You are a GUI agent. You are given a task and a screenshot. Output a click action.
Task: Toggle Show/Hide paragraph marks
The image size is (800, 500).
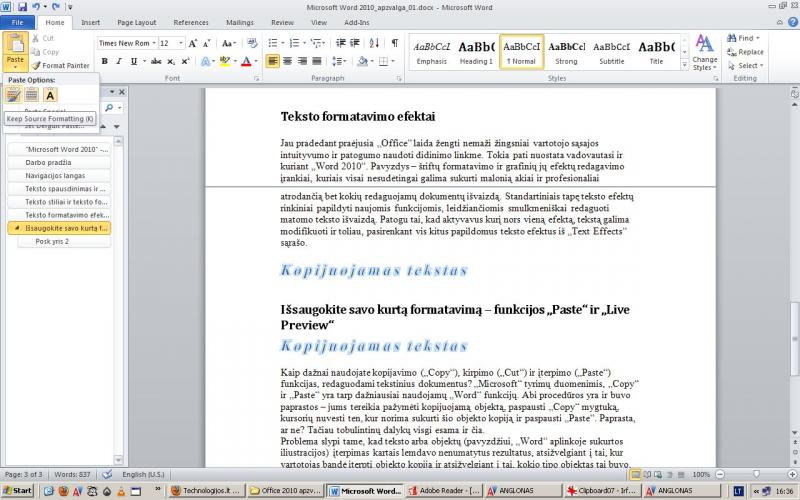pos(394,43)
